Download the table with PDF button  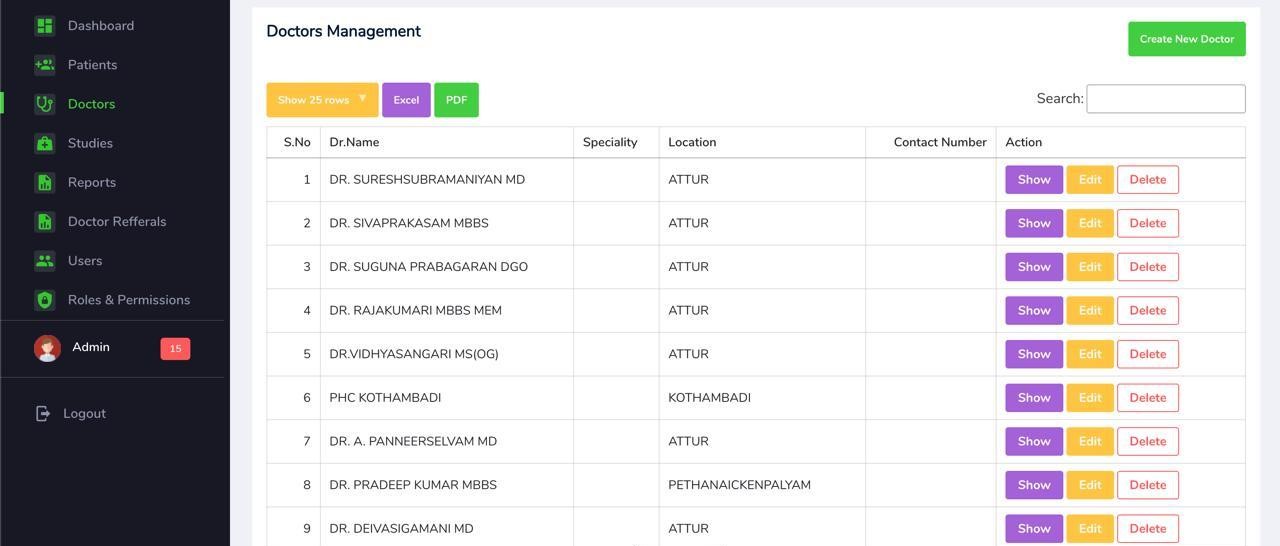click(x=456, y=100)
